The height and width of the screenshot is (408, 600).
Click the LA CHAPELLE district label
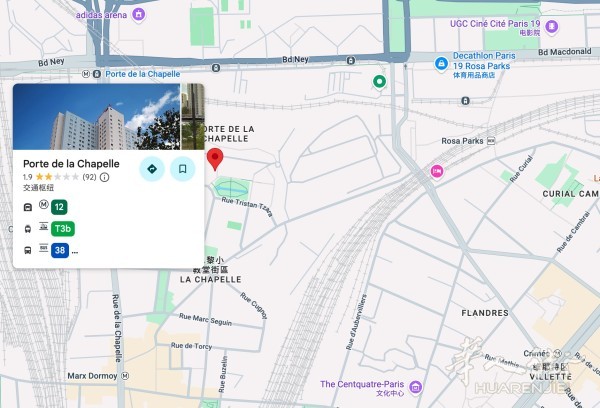211,279
